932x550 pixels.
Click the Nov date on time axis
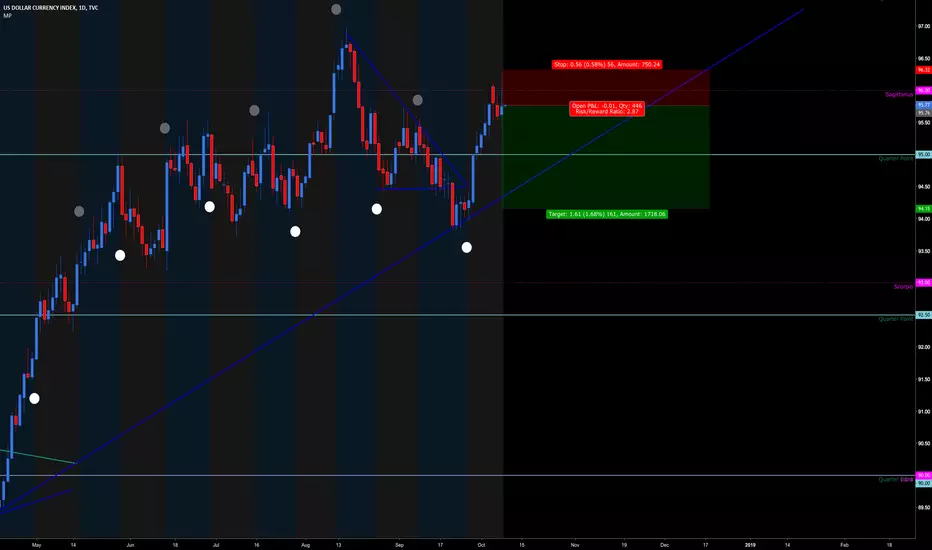[575, 545]
